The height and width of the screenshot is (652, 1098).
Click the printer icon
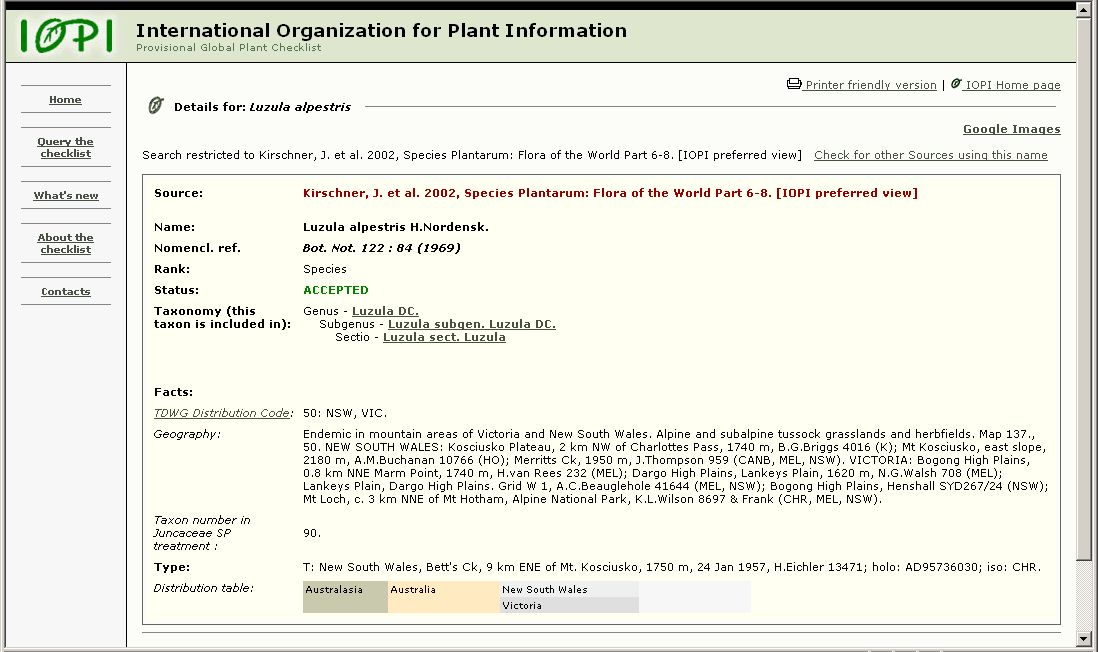pyautogui.click(x=794, y=84)
